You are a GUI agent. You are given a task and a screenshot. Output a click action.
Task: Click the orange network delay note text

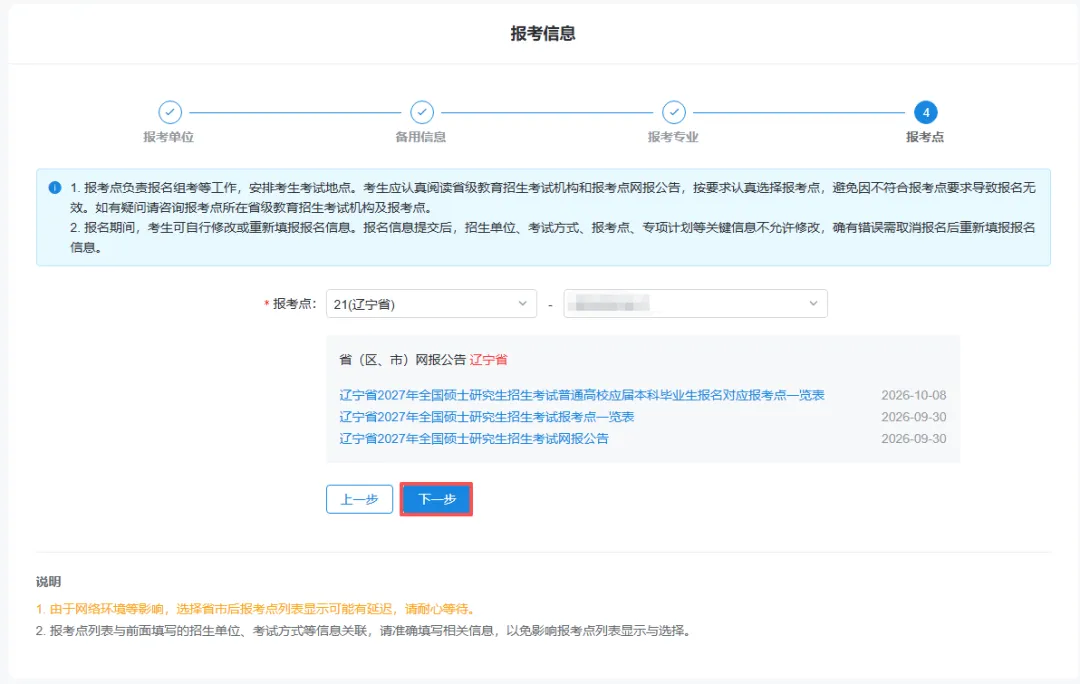pos(256,609)
